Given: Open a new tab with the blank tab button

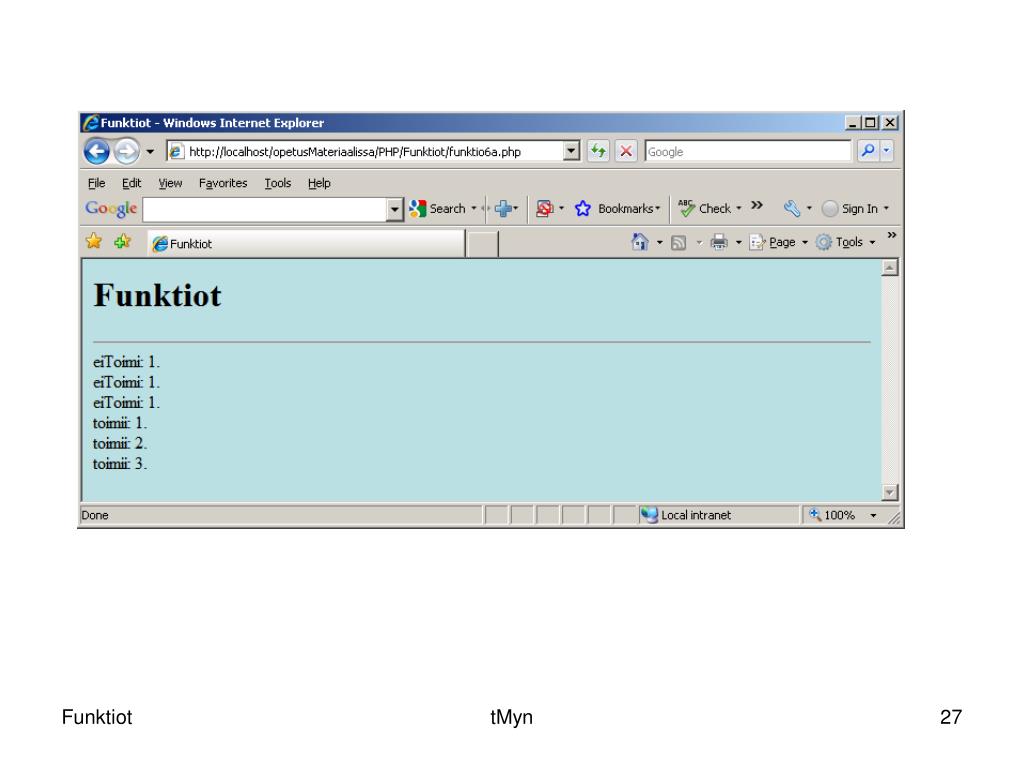Looking at the screenshot, I should 482,244.
